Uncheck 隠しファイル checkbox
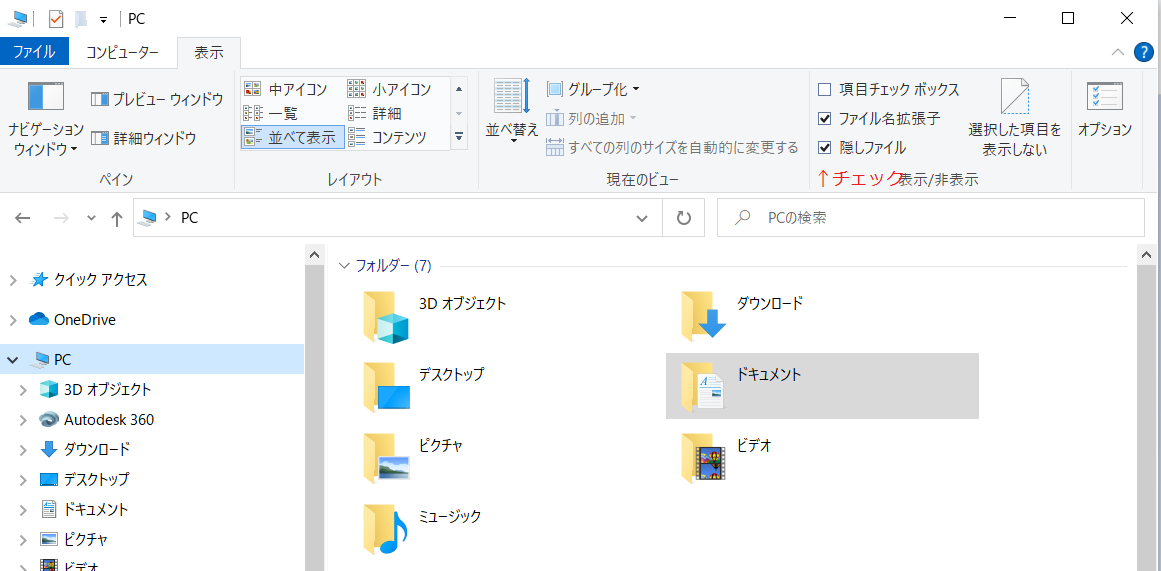1161x571 pixels. tap(825, 148)
